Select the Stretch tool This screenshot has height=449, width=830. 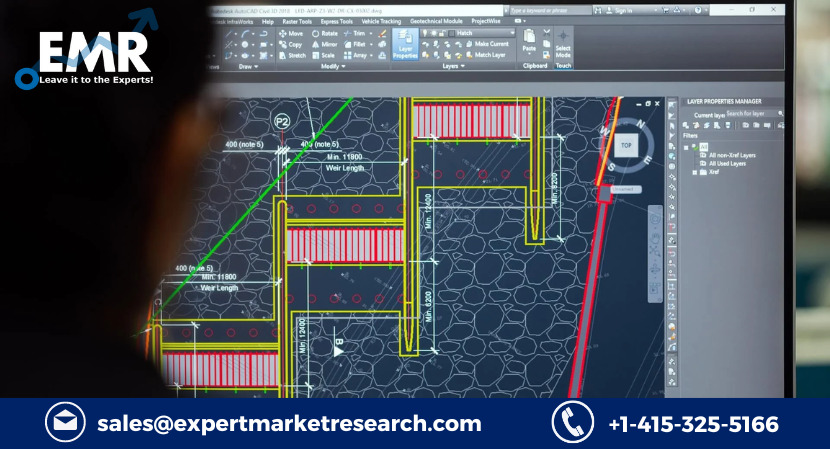[292, 55]
